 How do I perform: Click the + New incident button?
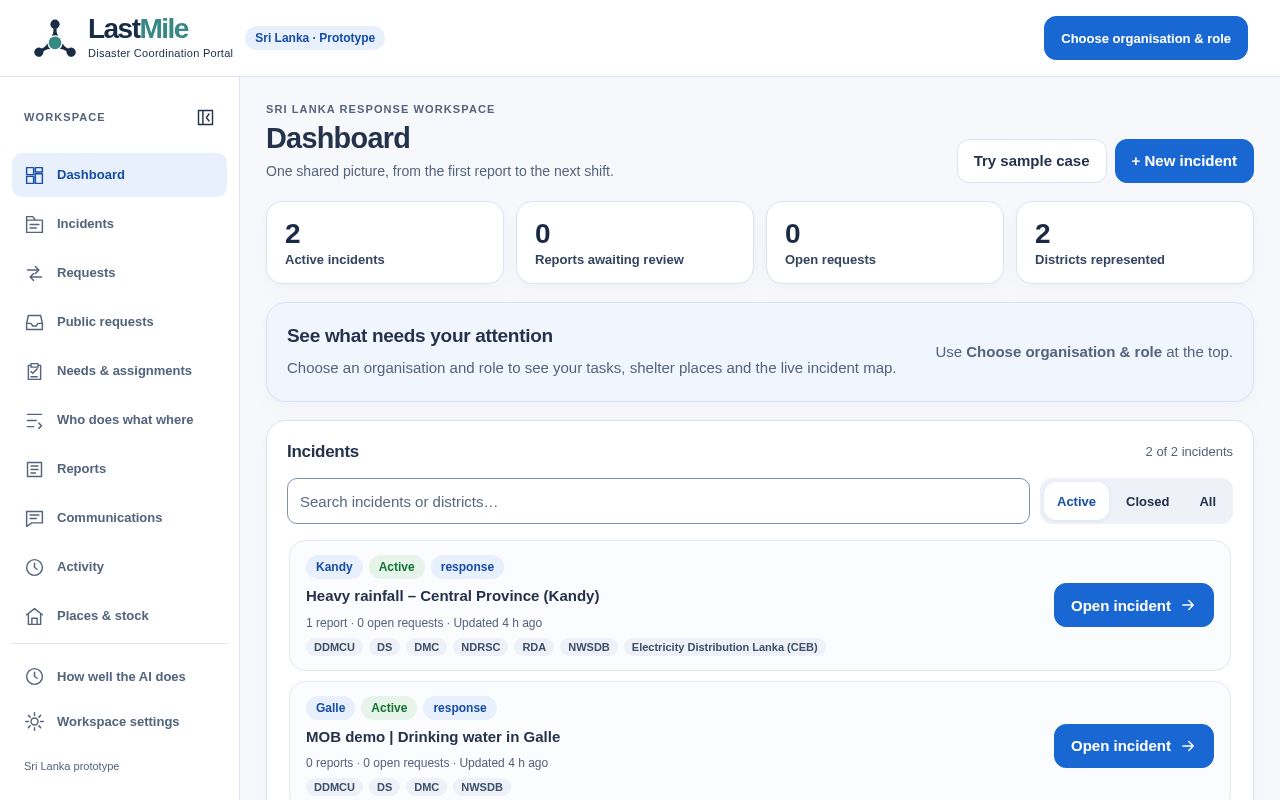point(1184,161)
